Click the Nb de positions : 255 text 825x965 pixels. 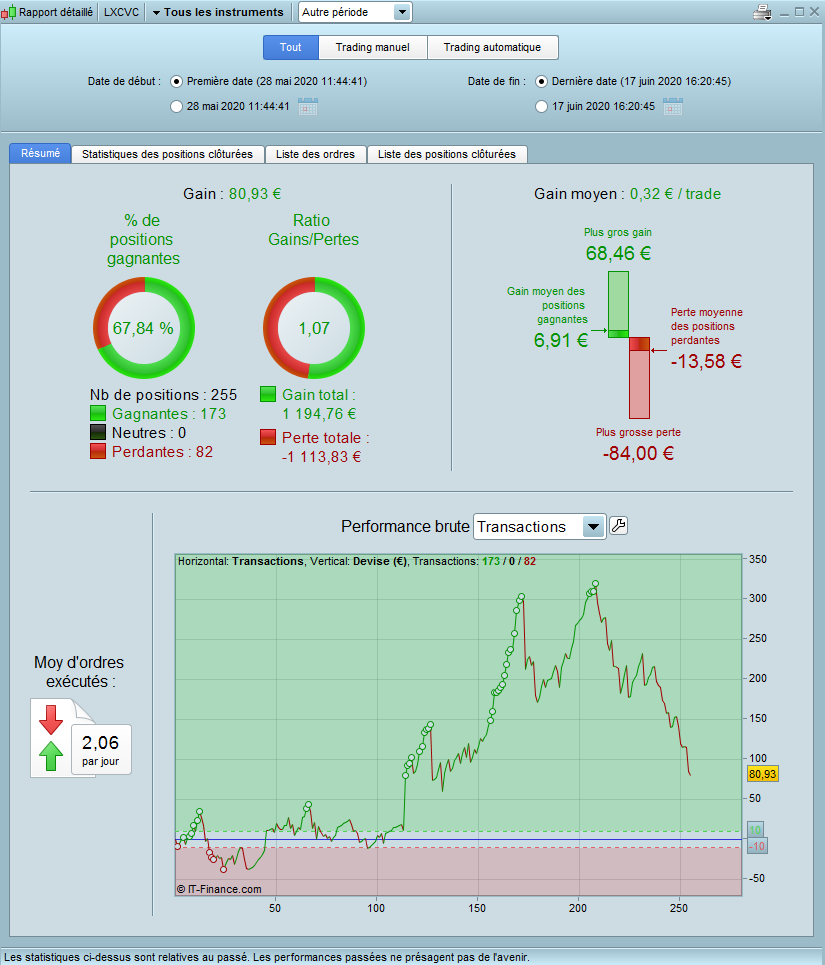163,394
